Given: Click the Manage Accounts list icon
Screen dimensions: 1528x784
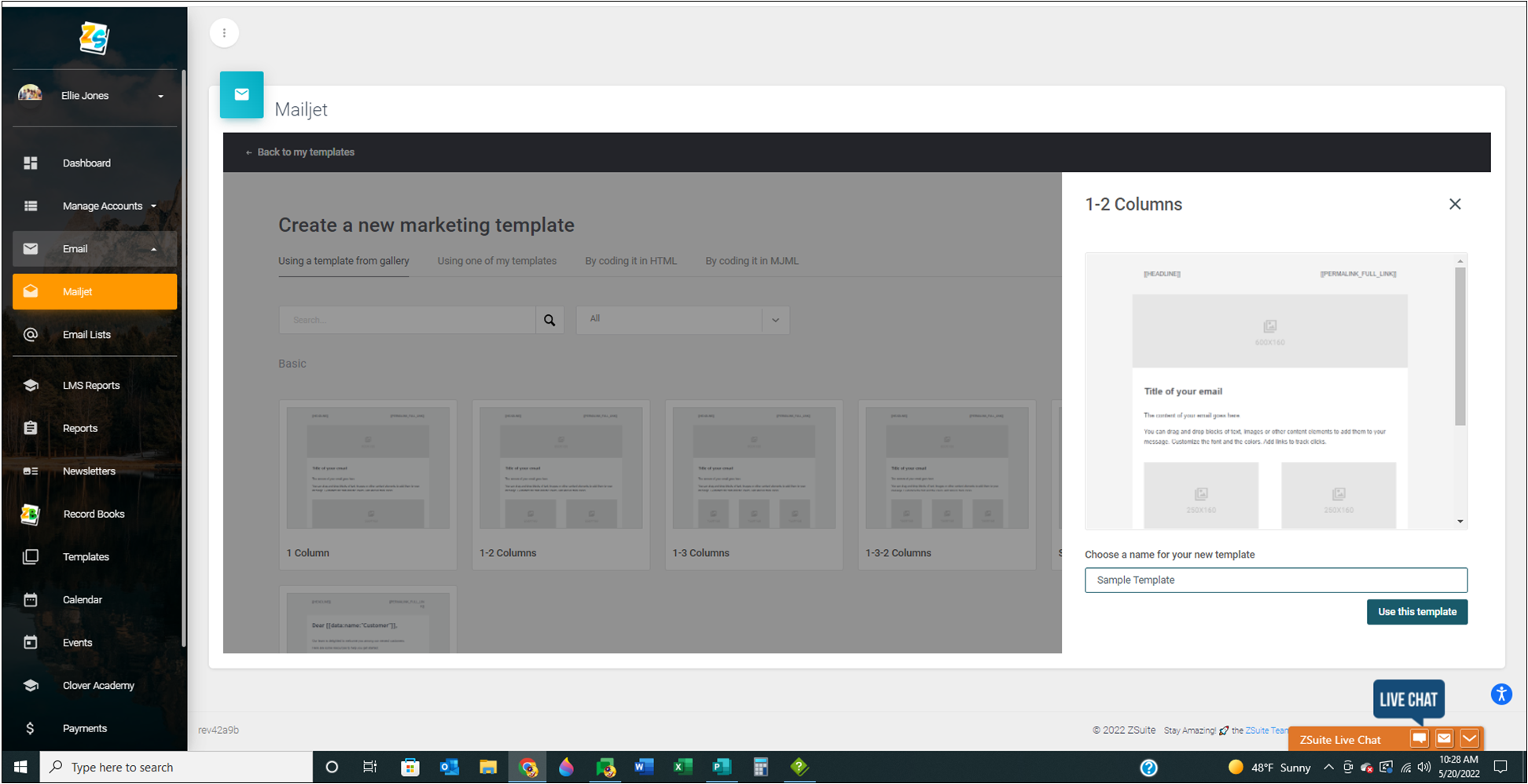Looking at the screenshot, I should point(31,206).
